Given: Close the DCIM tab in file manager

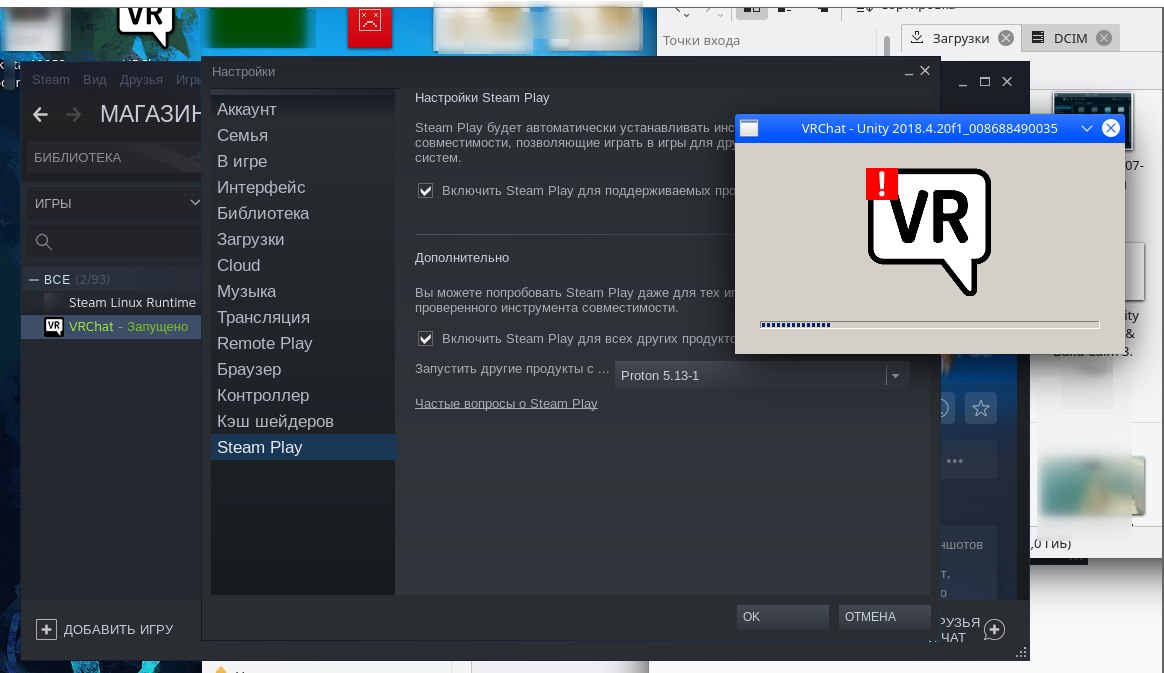Looking at the screenshot, I should pos(1104,38).
